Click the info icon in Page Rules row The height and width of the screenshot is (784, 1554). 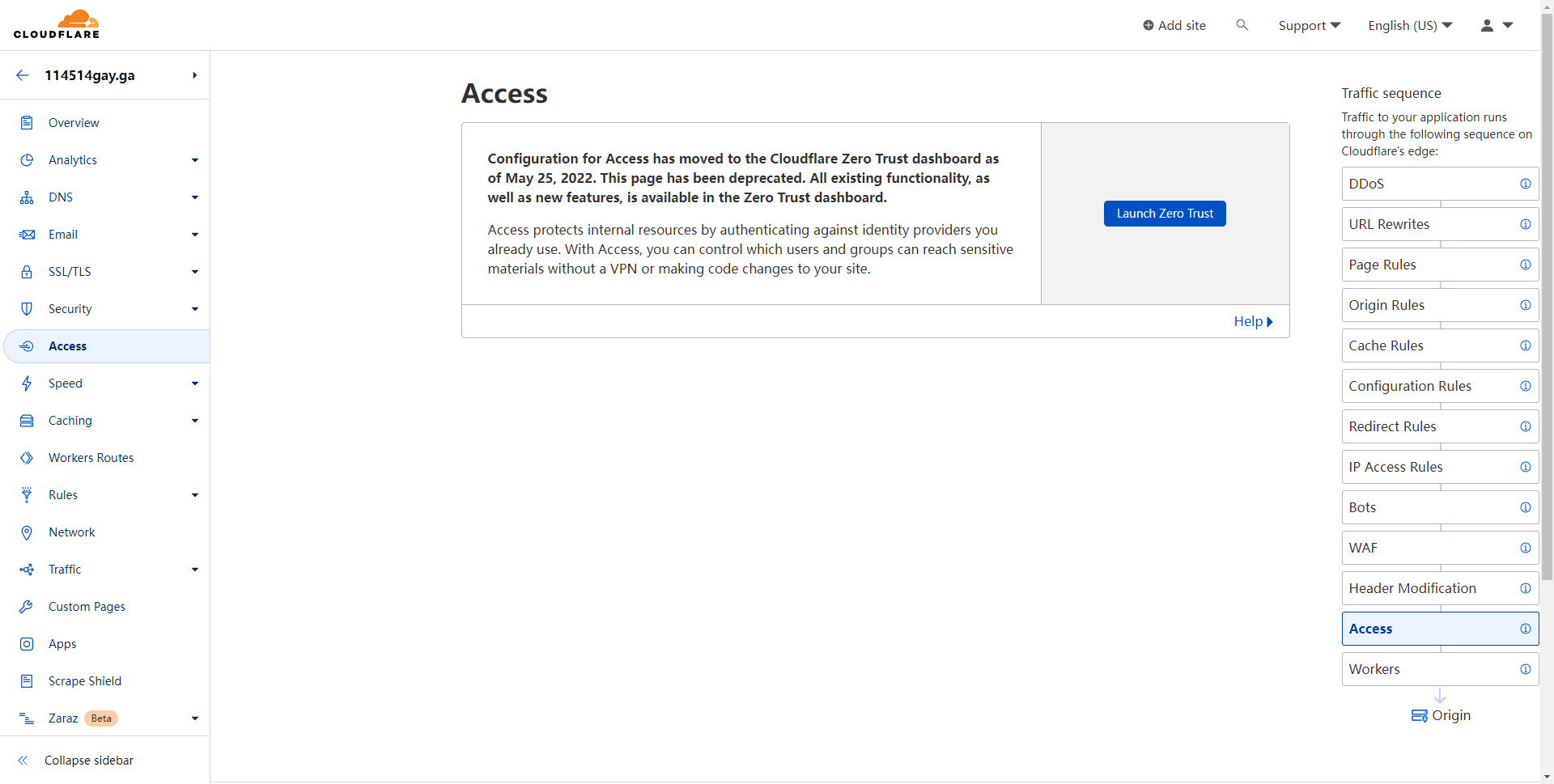[1525, 265]
